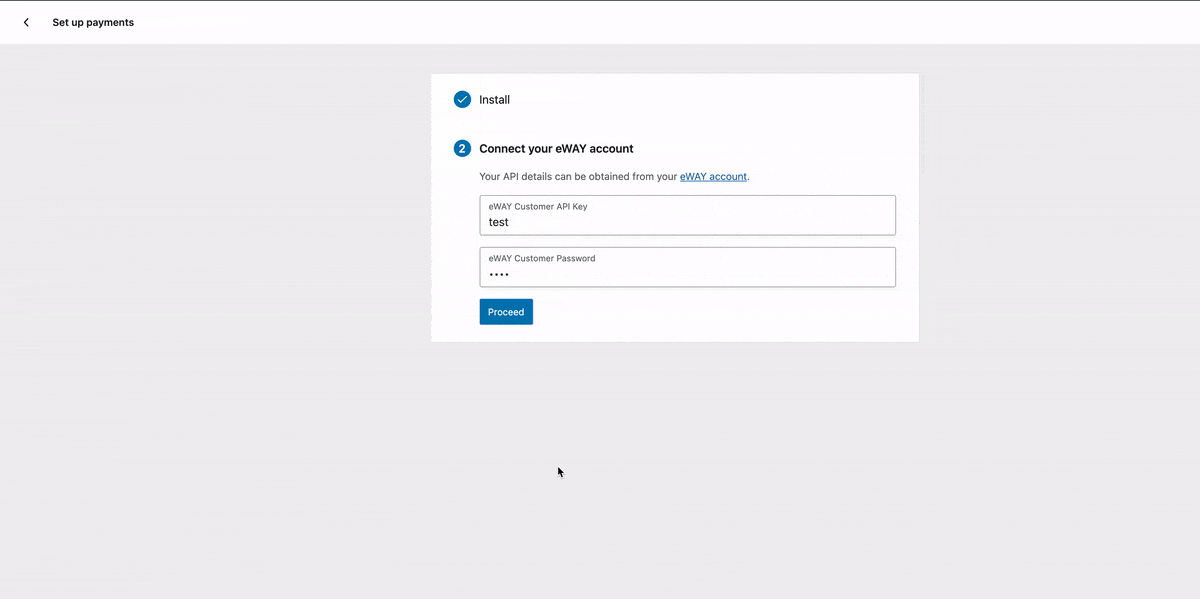
Task: Click the eWAY Customer Password field label
Action: click(541, 258)
